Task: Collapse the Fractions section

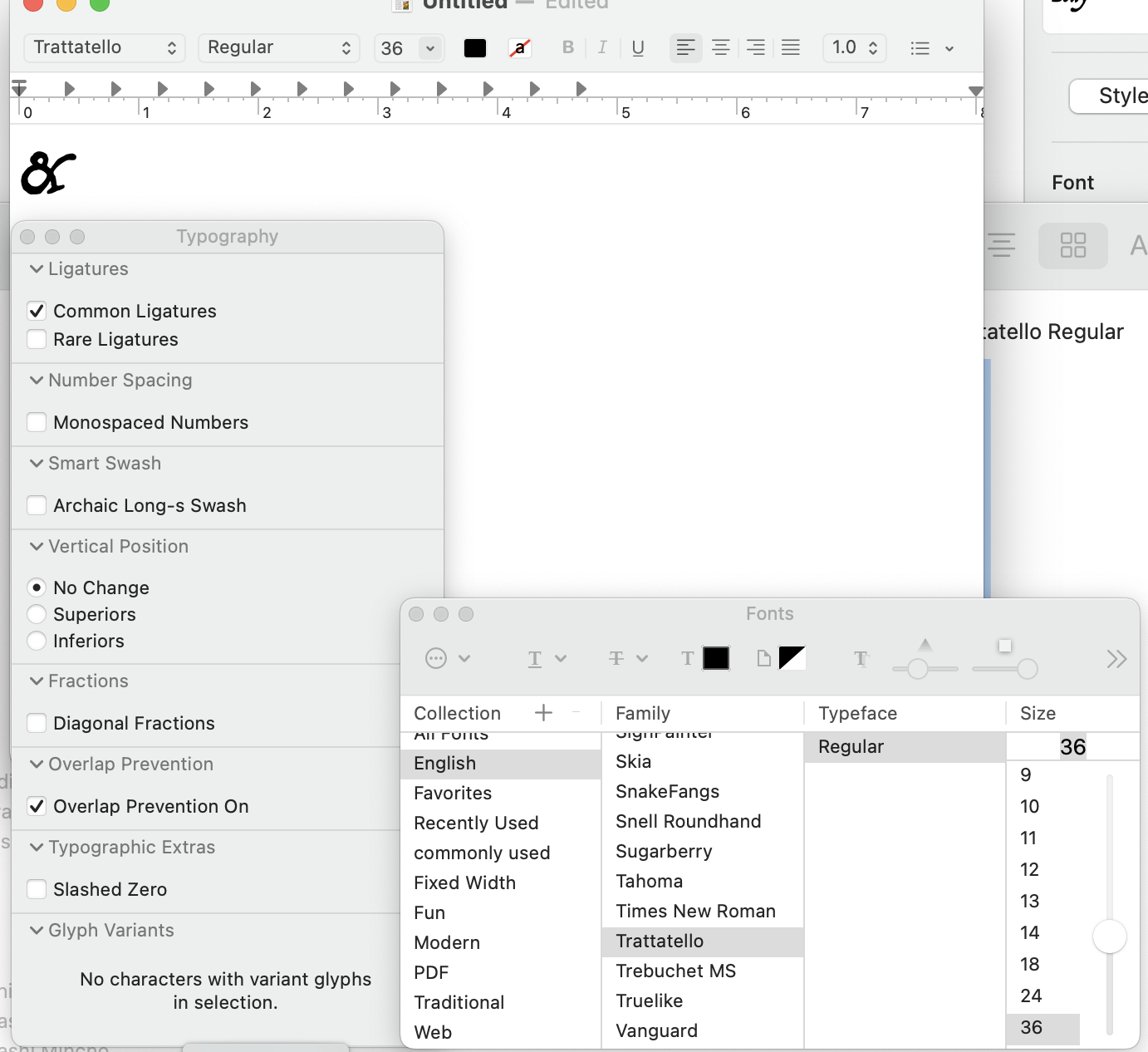Action: coord(37,681)
